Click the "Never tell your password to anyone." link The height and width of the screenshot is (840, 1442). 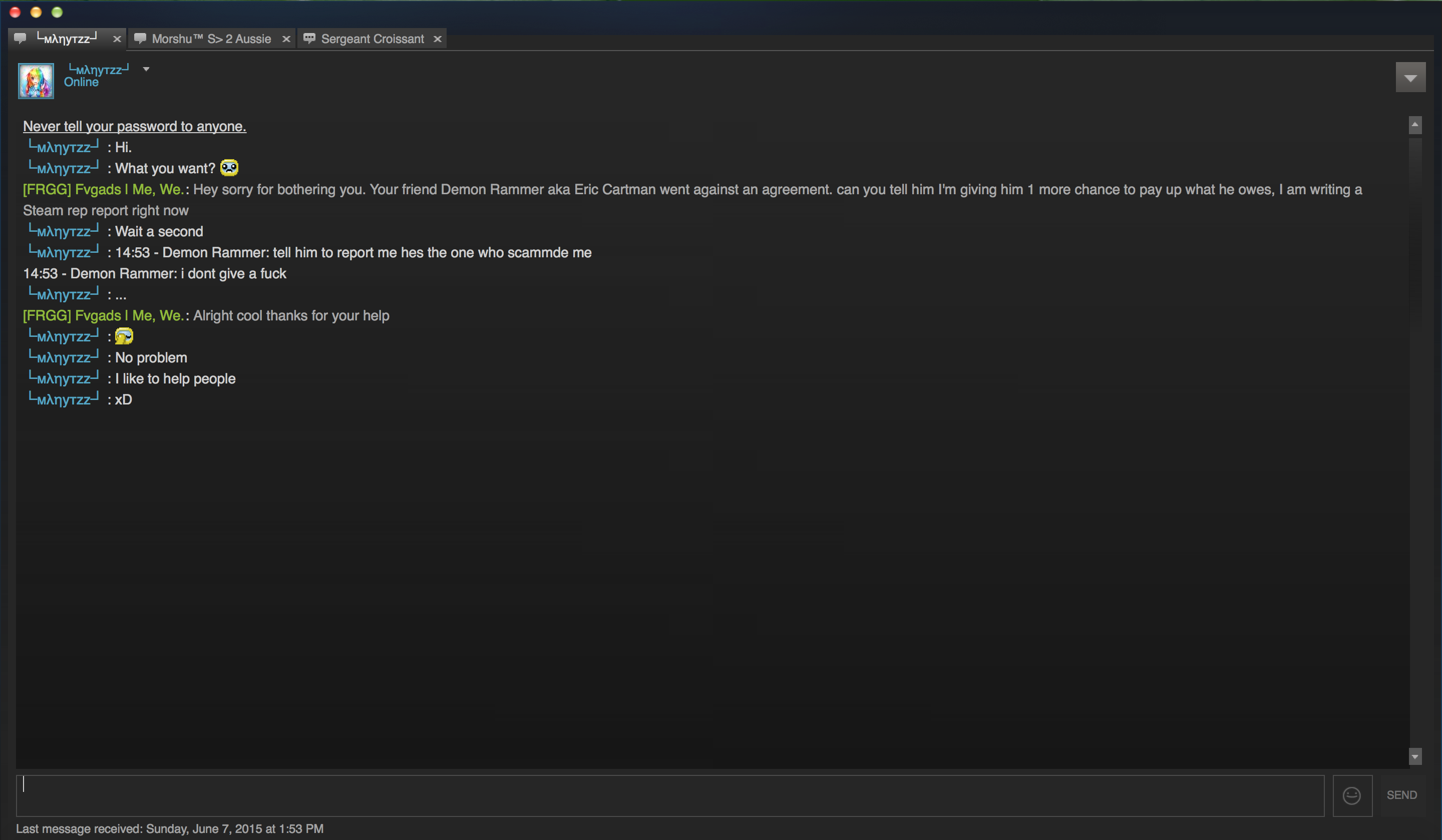[x=135, y=127]
